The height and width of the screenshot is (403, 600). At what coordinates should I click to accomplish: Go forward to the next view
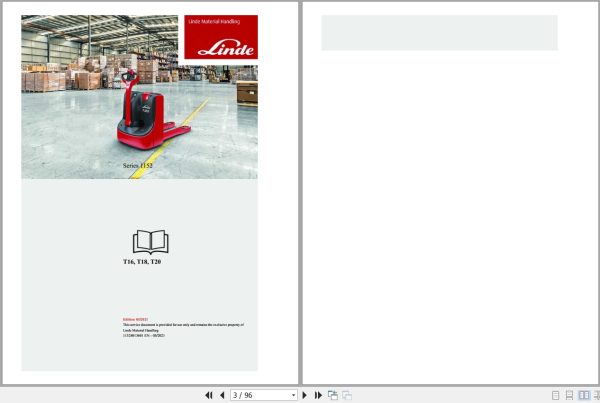[347, 395]
